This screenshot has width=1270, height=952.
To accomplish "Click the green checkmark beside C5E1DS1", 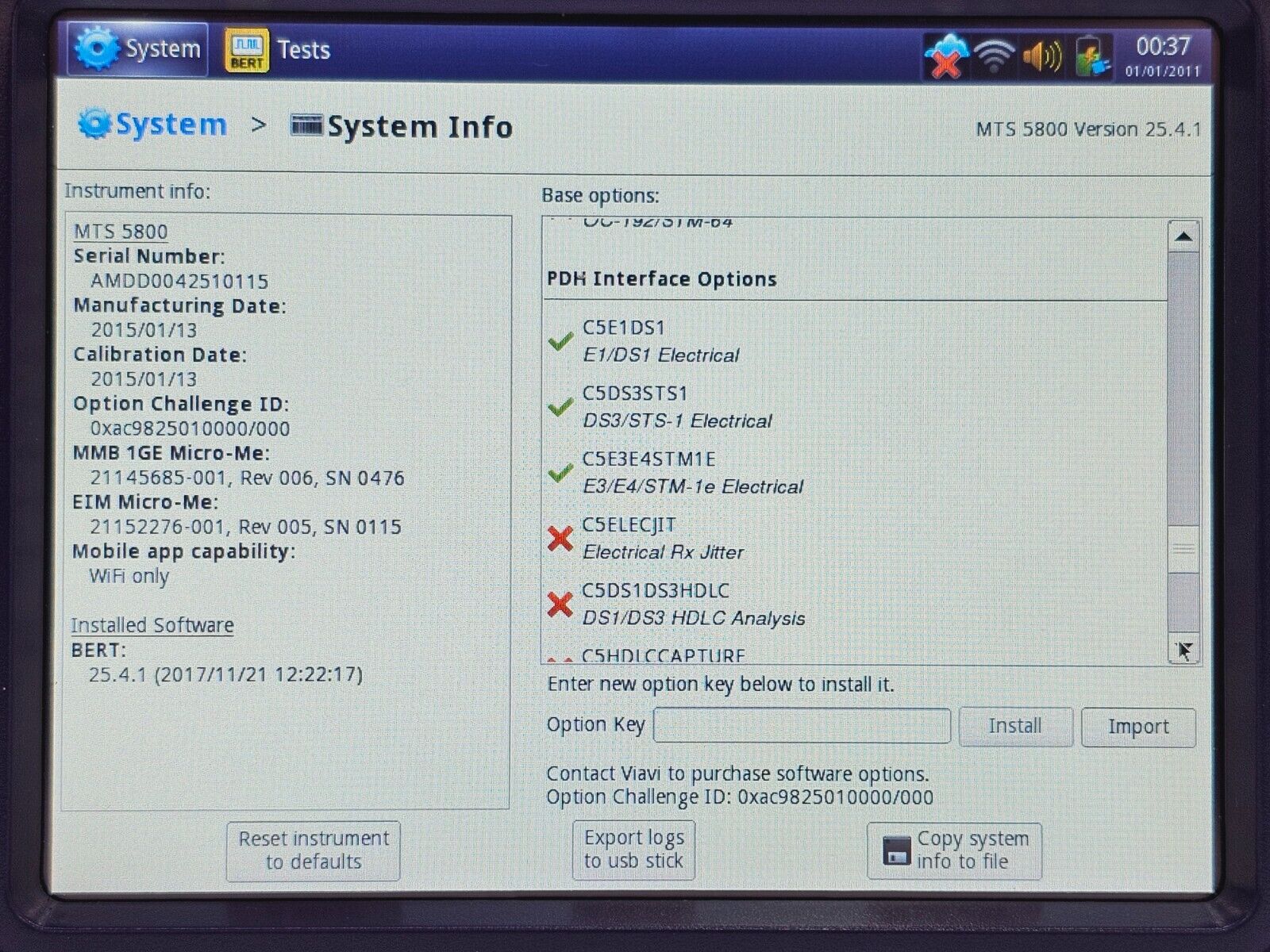I will 559,340.
